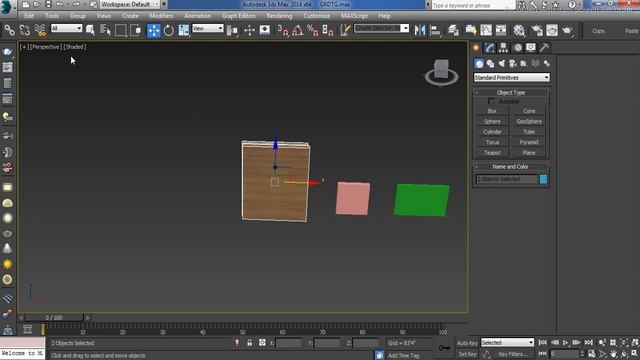Toggle Selection Lock in status bar
This screenshot has width=640, height=360.
(249, 343)
